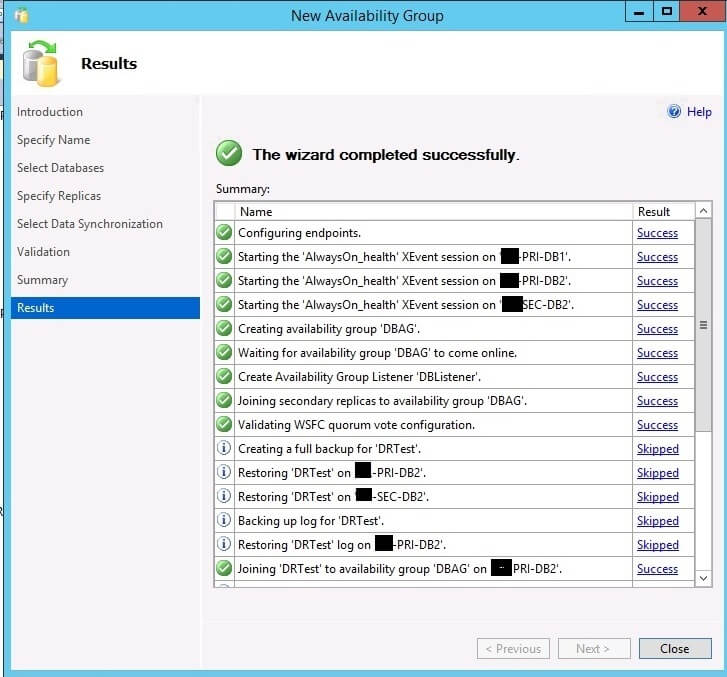
Task: Open Skipped link for Restoring 'DRTest' log row
Action: (657, 545)
